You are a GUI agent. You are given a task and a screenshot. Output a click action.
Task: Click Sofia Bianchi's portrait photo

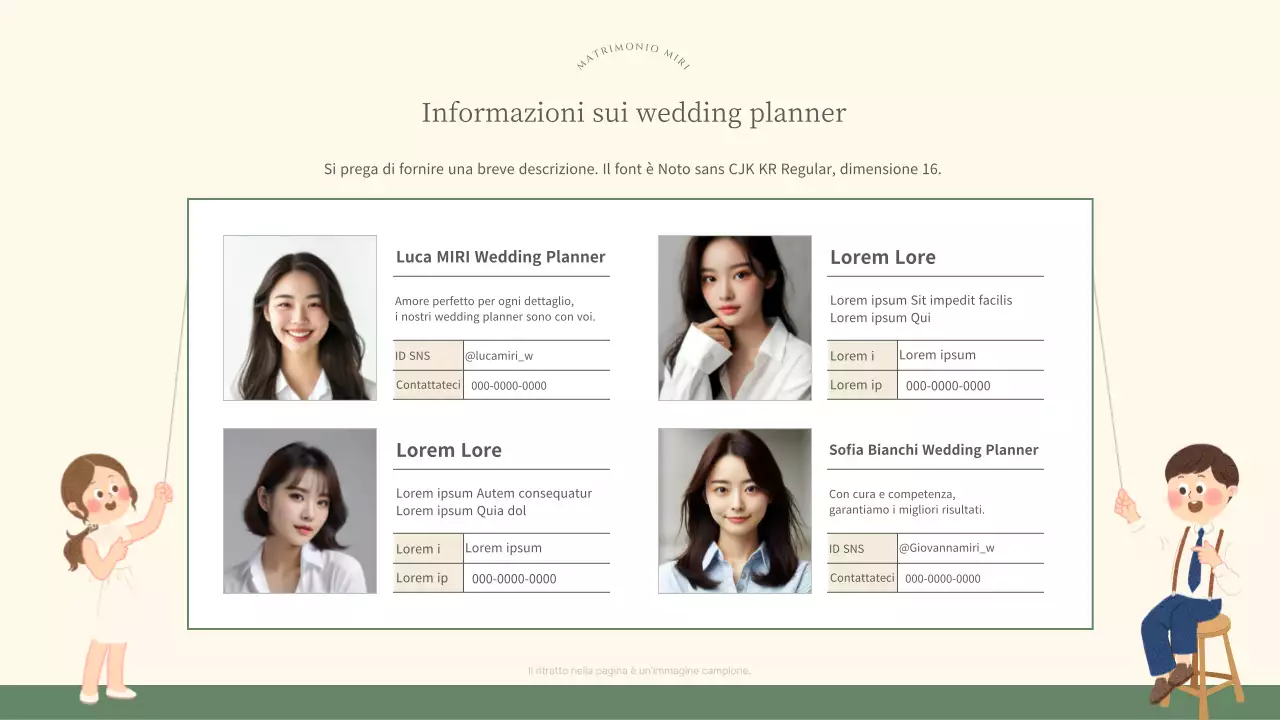(734, 510)
